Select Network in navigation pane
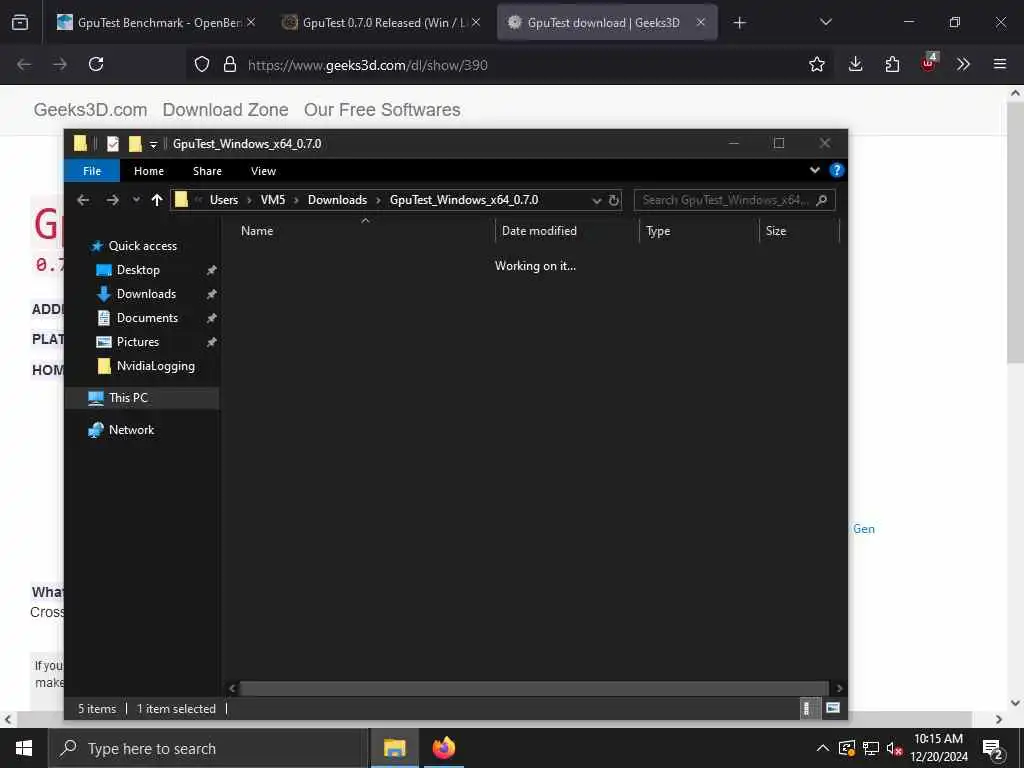The image size is (1024, 768). coord(131,430)
